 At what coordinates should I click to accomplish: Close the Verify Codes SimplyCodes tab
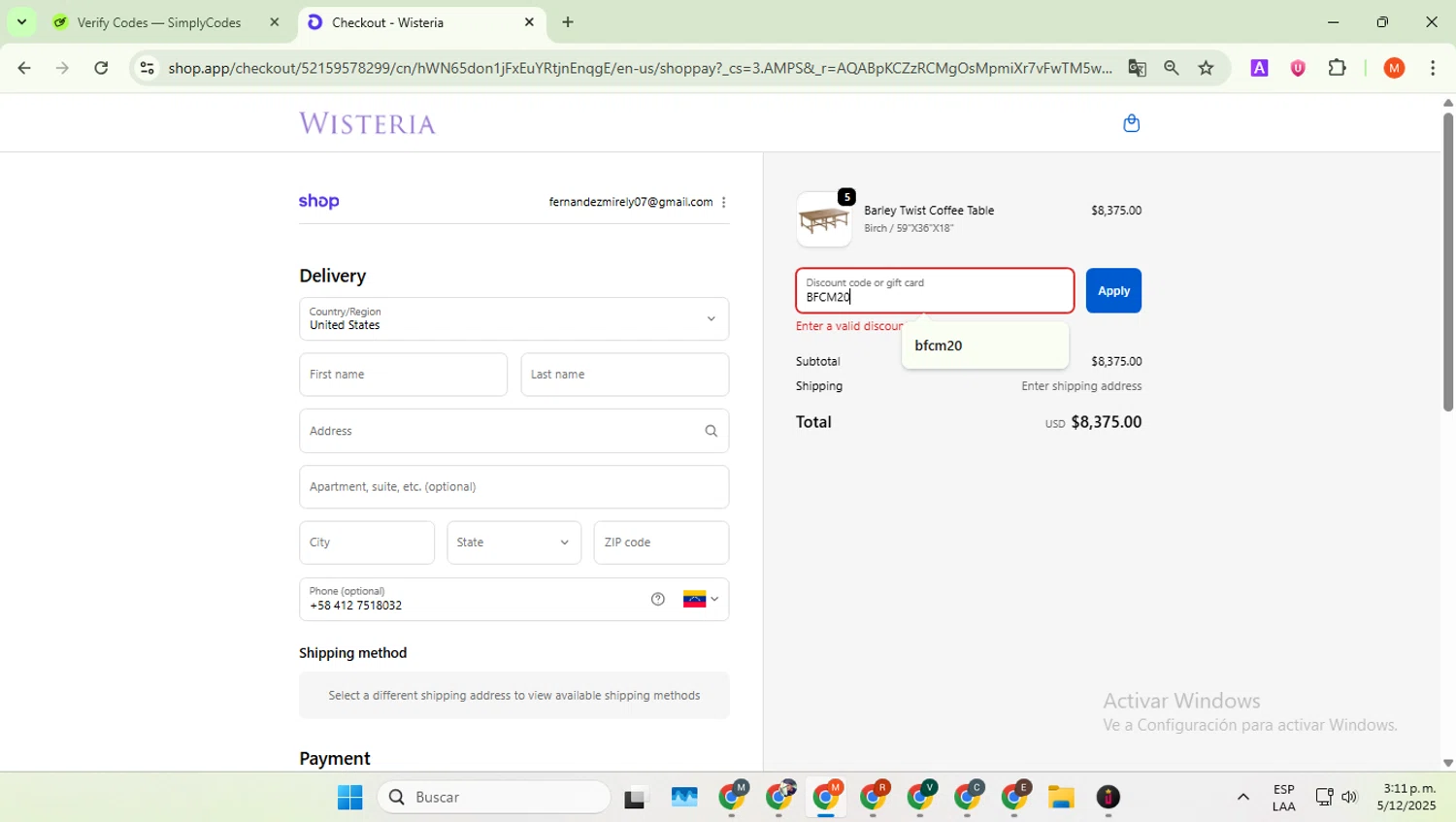tap(275, 22)
